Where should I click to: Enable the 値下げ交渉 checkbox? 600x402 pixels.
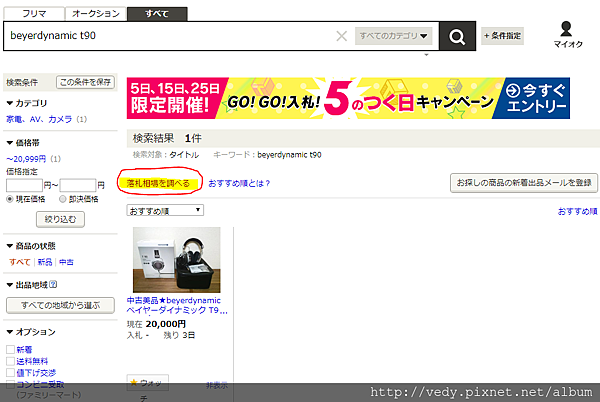click(10, 373)
